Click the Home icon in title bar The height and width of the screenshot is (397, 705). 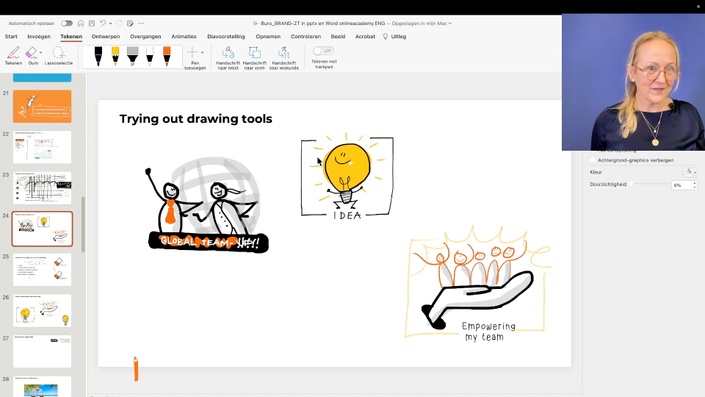[x=80, y=23]
